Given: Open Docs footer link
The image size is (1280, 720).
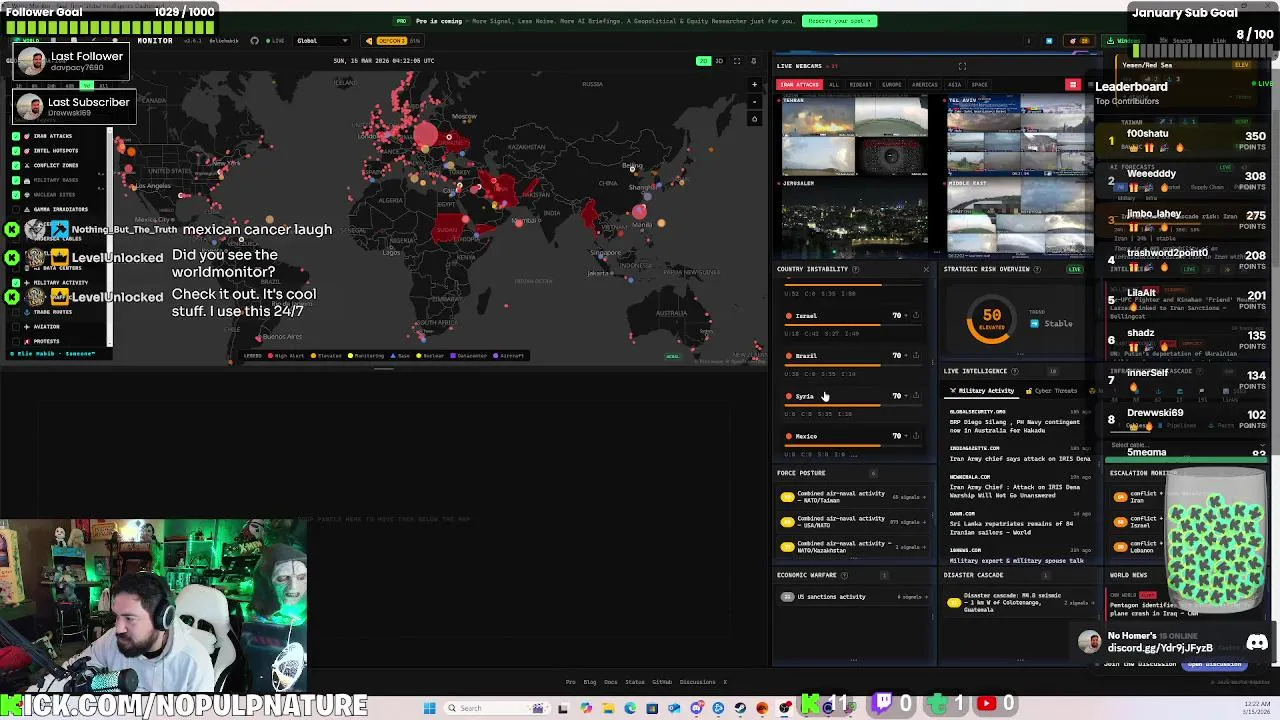Looking at the screenshot, I should (610, 682).
